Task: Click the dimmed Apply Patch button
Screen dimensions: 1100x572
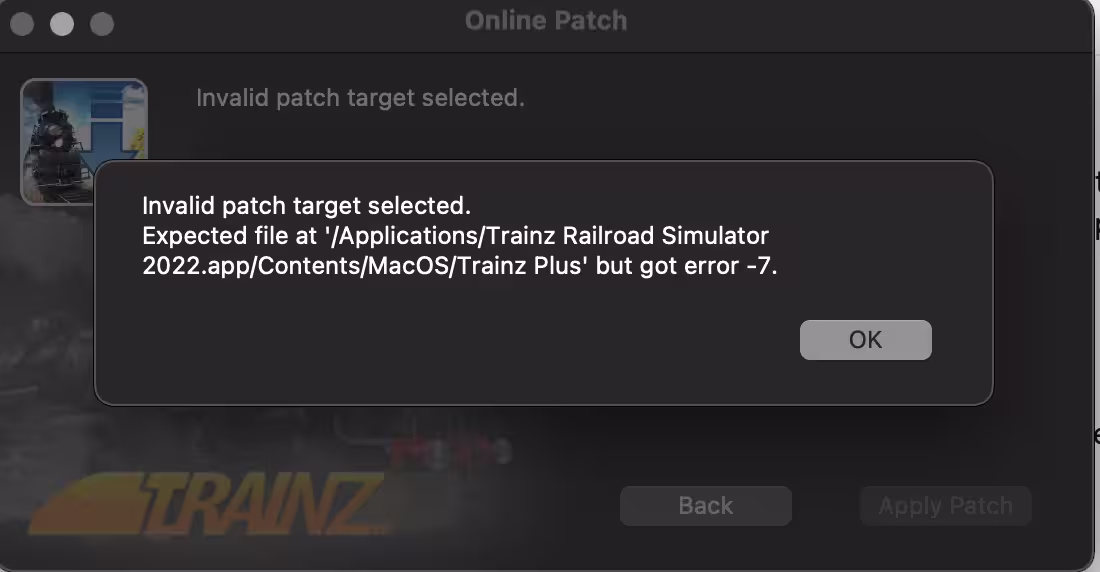Action: point(946,505)
